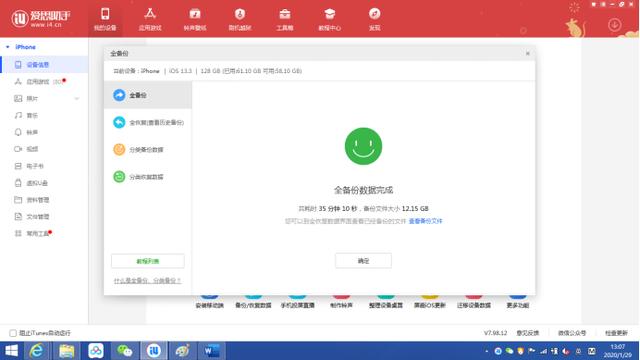Open the taskbar clock showing 13:07
Viewport: 640px width, 360px height.
pyautogui.click(x=618, y=351)
